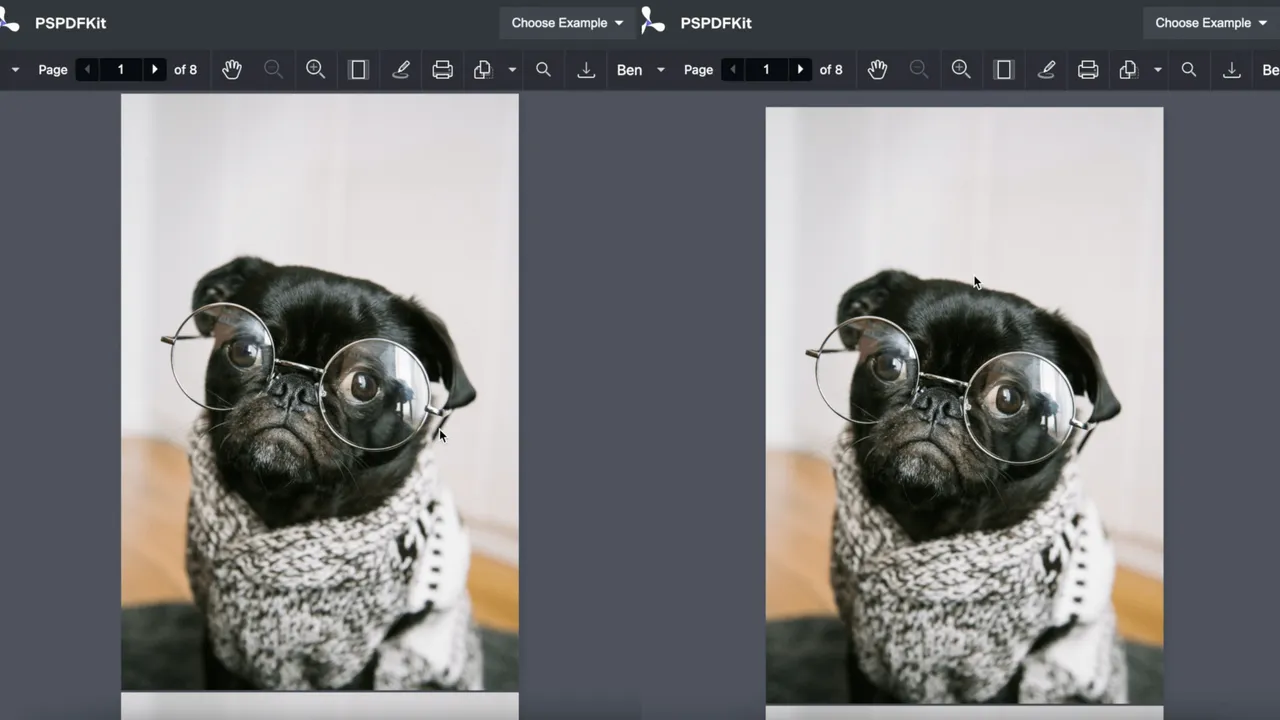The image size is (1280, 720).
Task: Toggle layout/sidebar icon in right viewer
Action: pos(1004,70)
